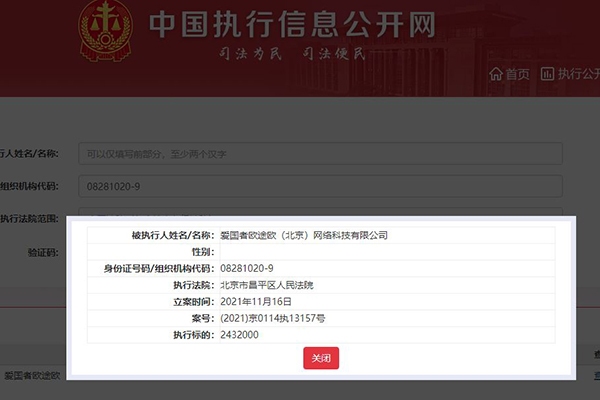Click the court emblem logo

pos(106,31)
